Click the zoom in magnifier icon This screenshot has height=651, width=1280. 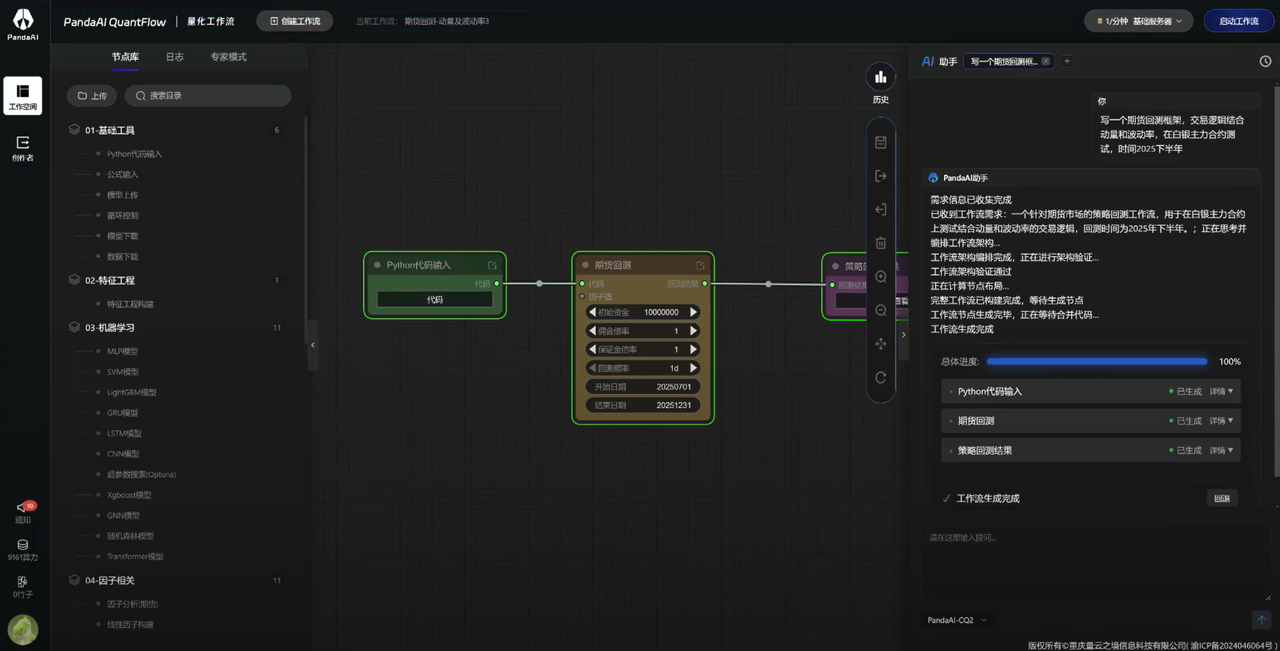point(881,277)
